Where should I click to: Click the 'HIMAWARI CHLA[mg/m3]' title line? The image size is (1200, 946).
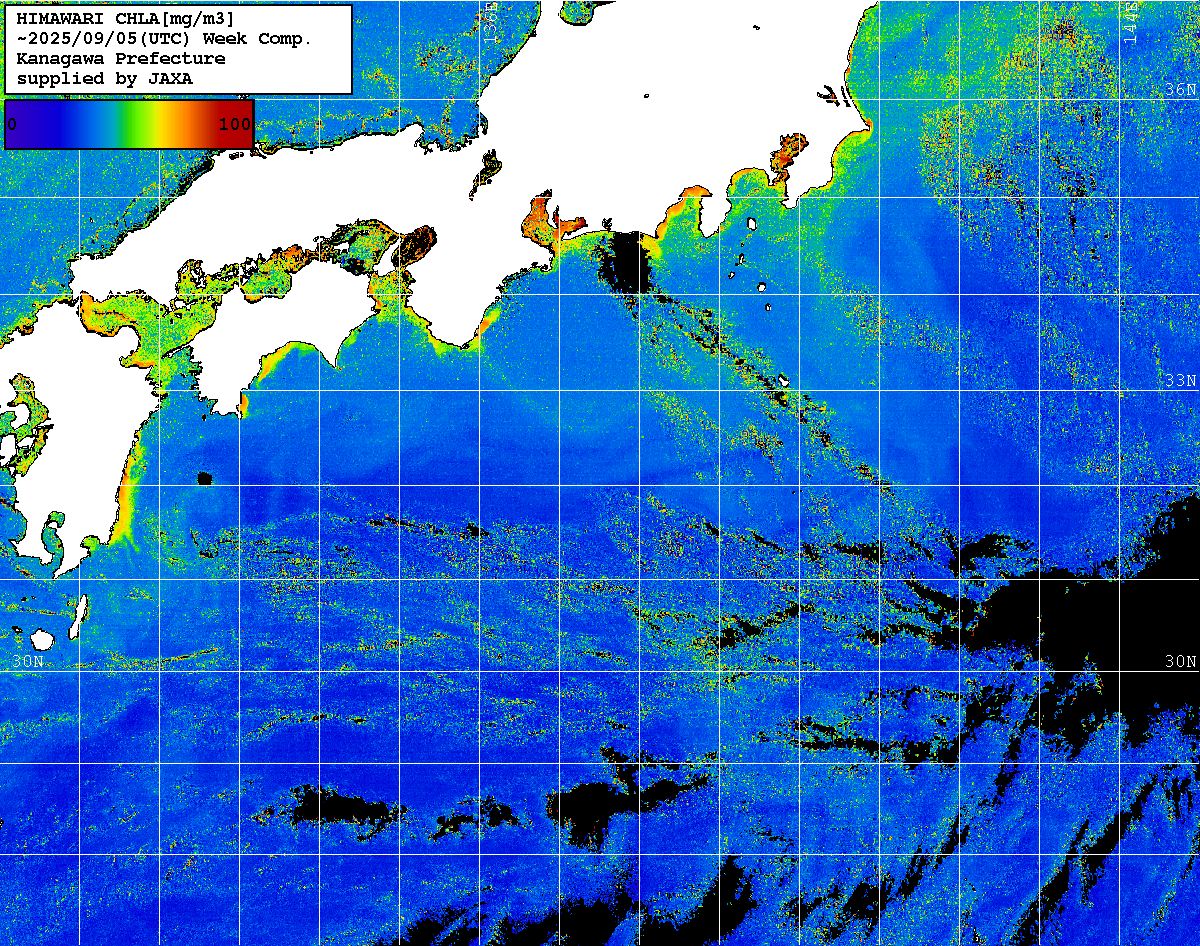[x=126, y=19]
